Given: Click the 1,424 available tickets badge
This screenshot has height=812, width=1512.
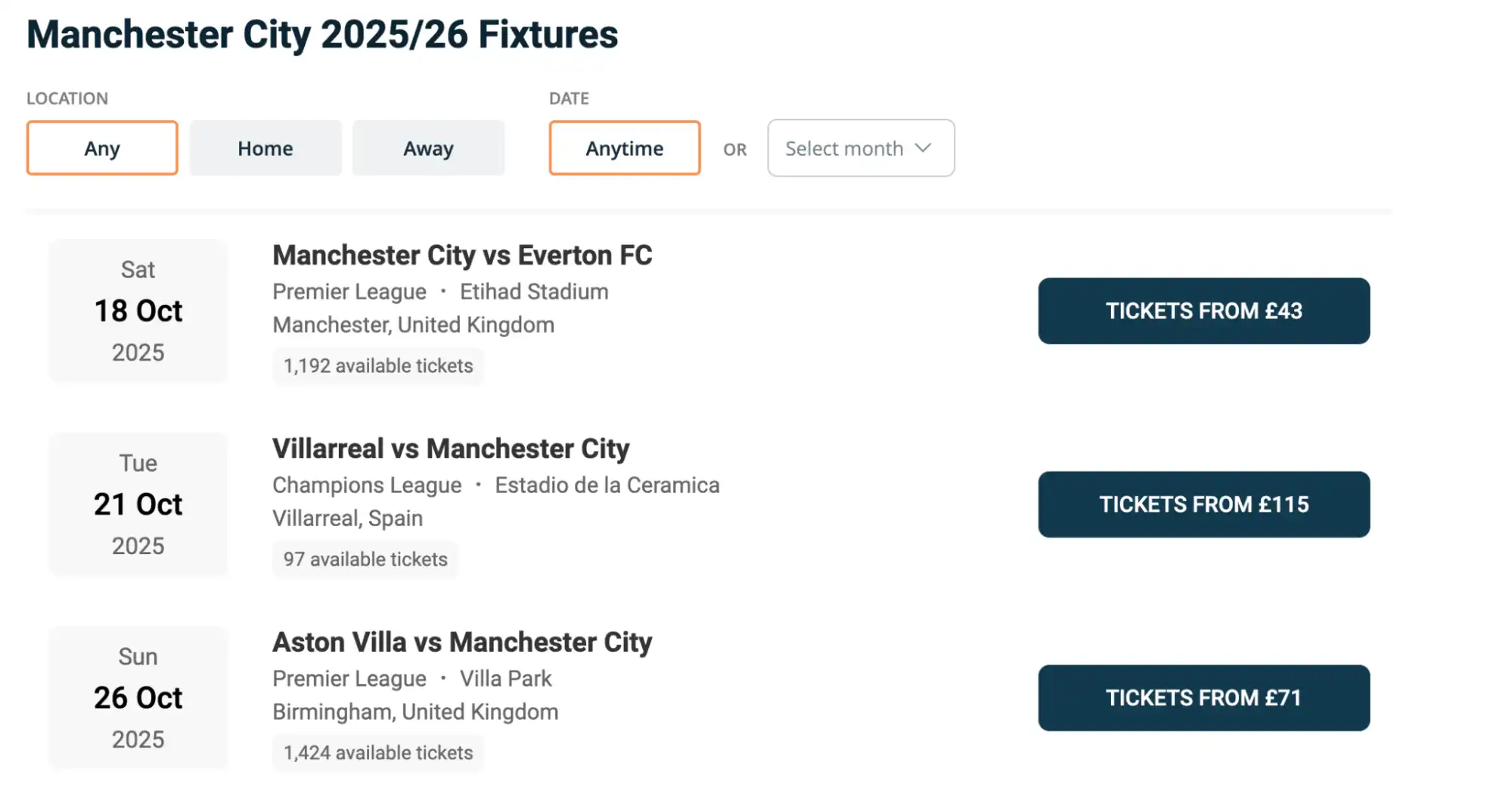Looking at the screenshot, I should pyautogui.click(x=378, y=753).
